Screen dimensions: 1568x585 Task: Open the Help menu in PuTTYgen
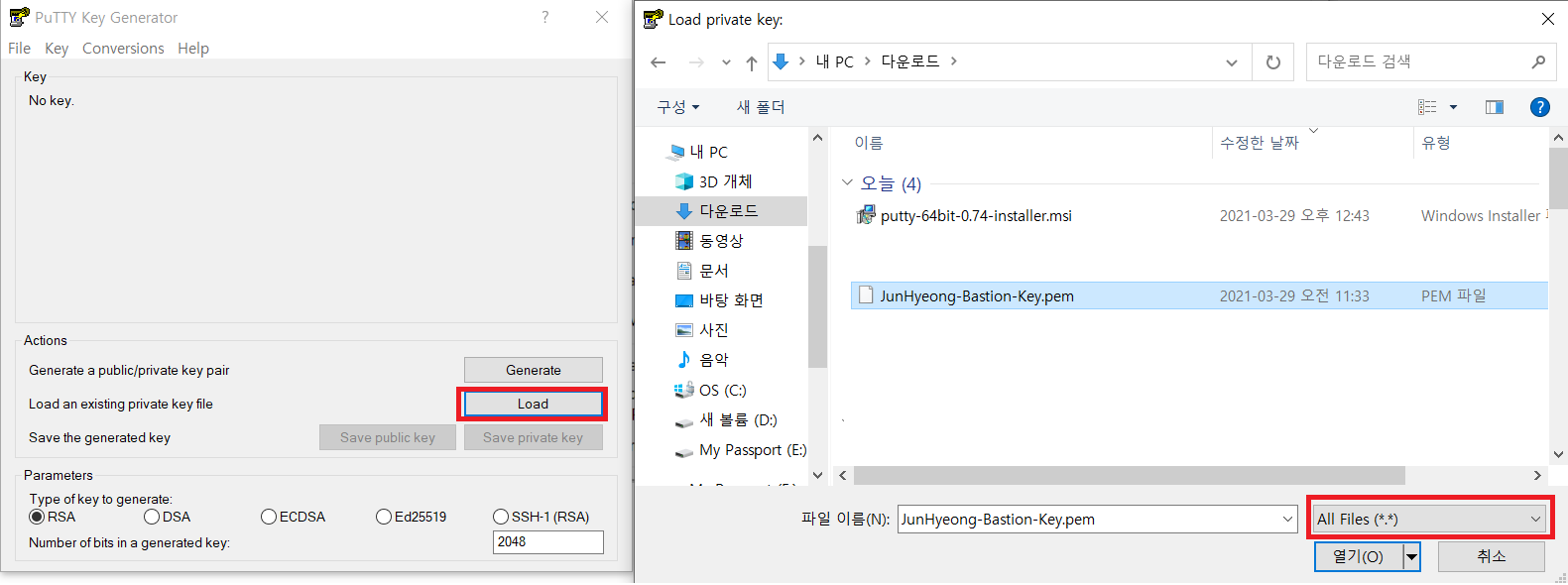tap(193, 48)
